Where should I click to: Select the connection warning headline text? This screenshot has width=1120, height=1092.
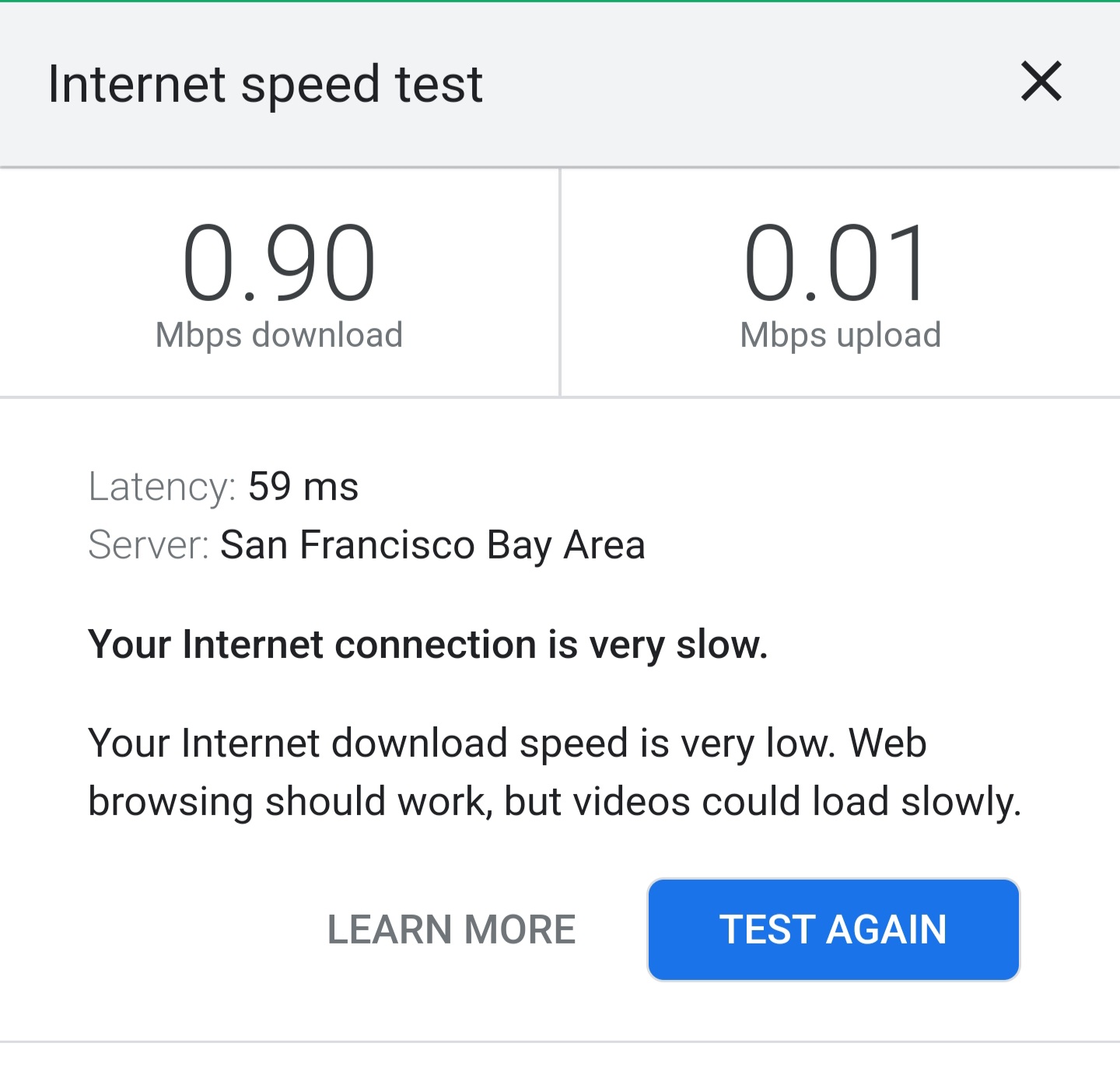point(428,644)
